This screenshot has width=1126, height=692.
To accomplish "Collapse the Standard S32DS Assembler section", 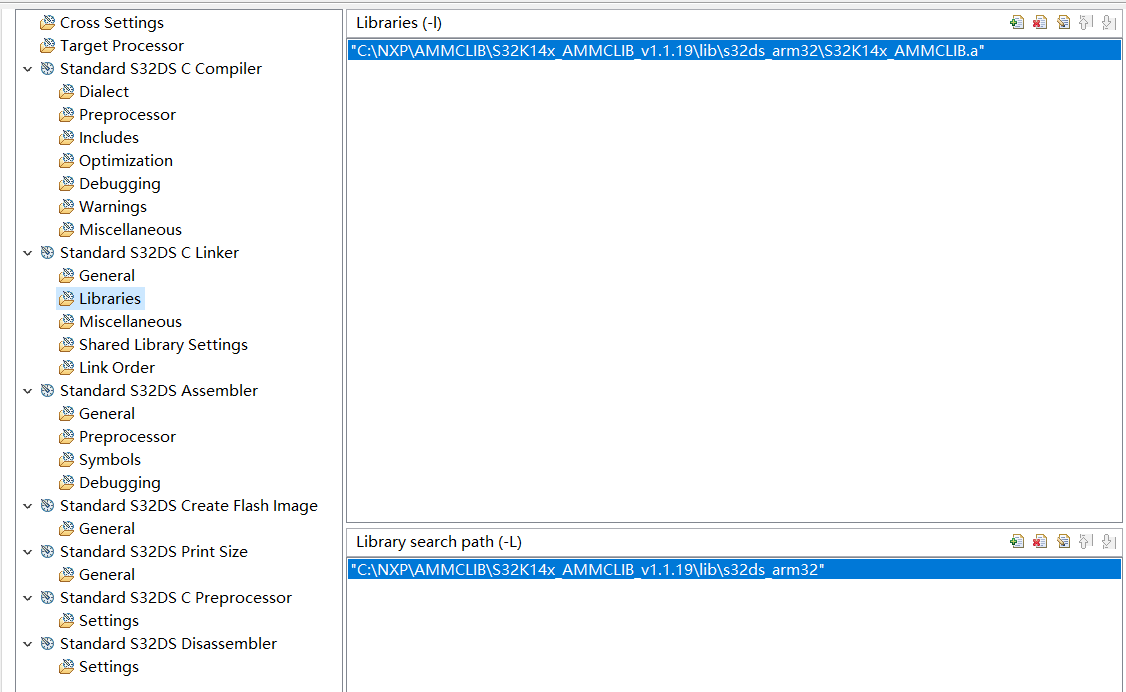I will (27, 390).
